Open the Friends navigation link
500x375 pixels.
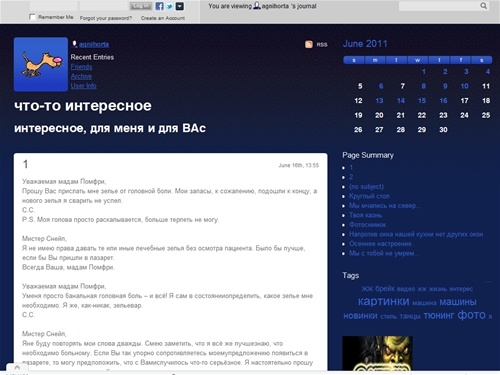tap(81, 67)
